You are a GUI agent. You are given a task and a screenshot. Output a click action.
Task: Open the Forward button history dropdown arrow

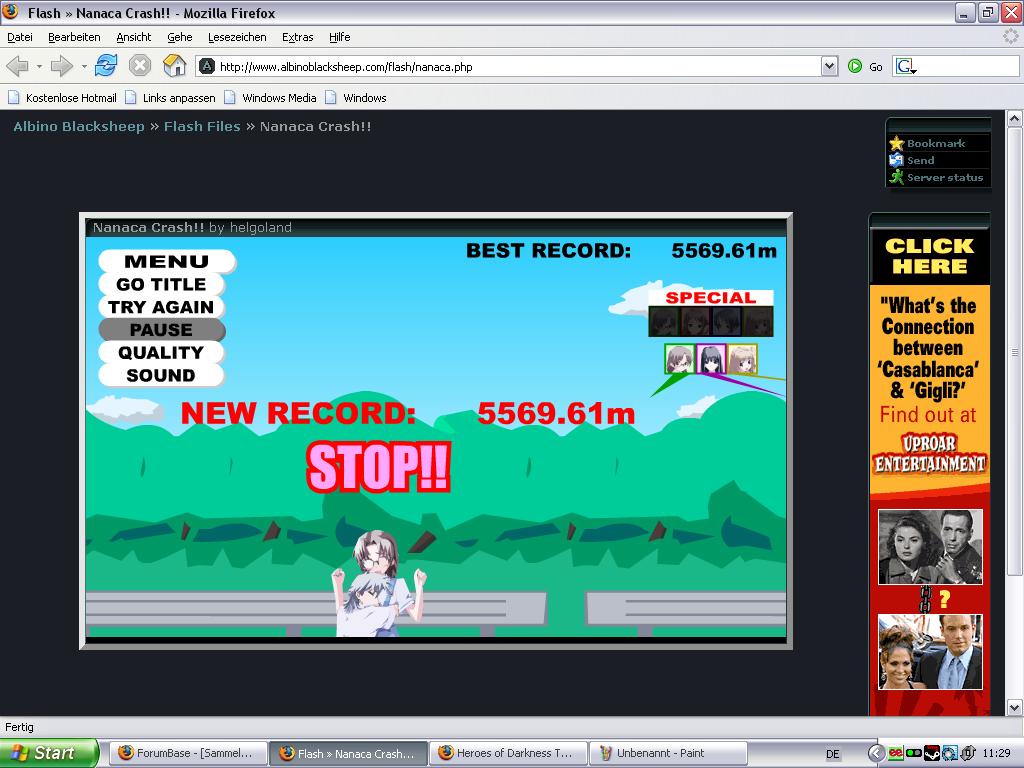click(x=84, y=67)
